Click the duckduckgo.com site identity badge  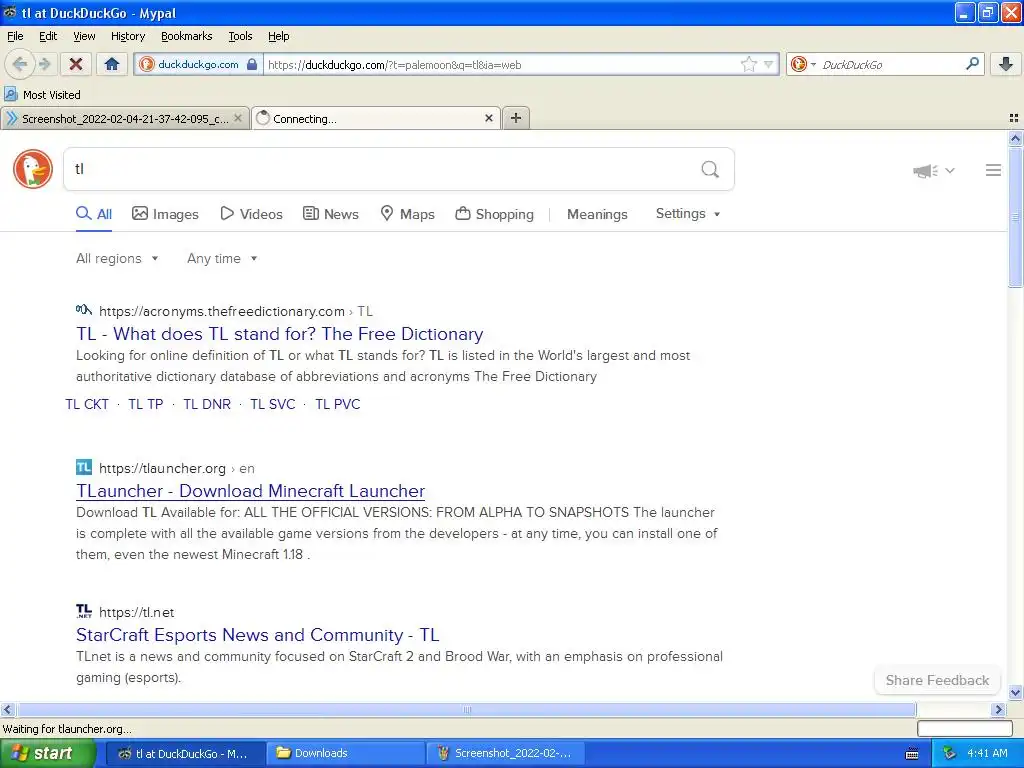pyautogui.click(x=199, y=64)
